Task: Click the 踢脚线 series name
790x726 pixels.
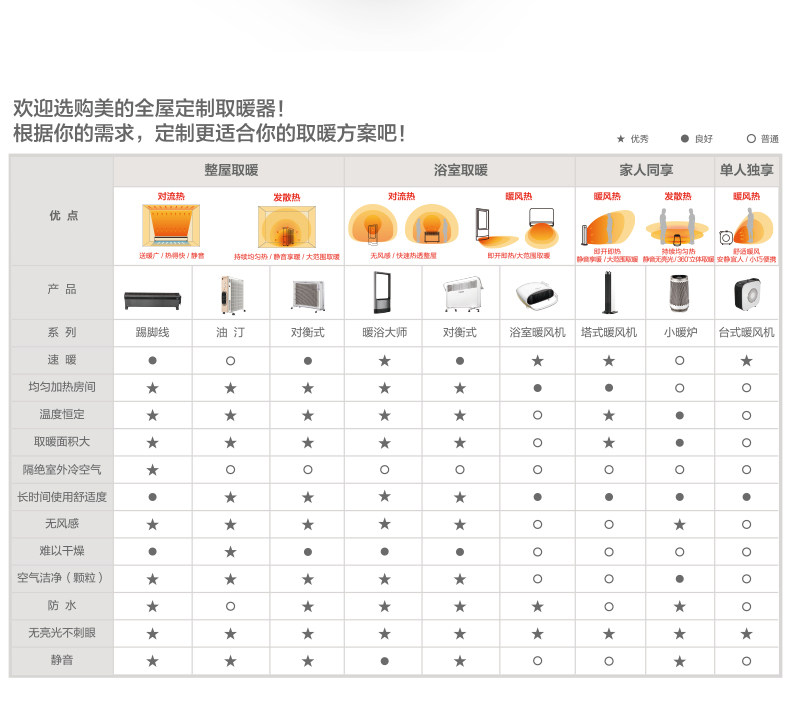Action: (x=153, y=333)
